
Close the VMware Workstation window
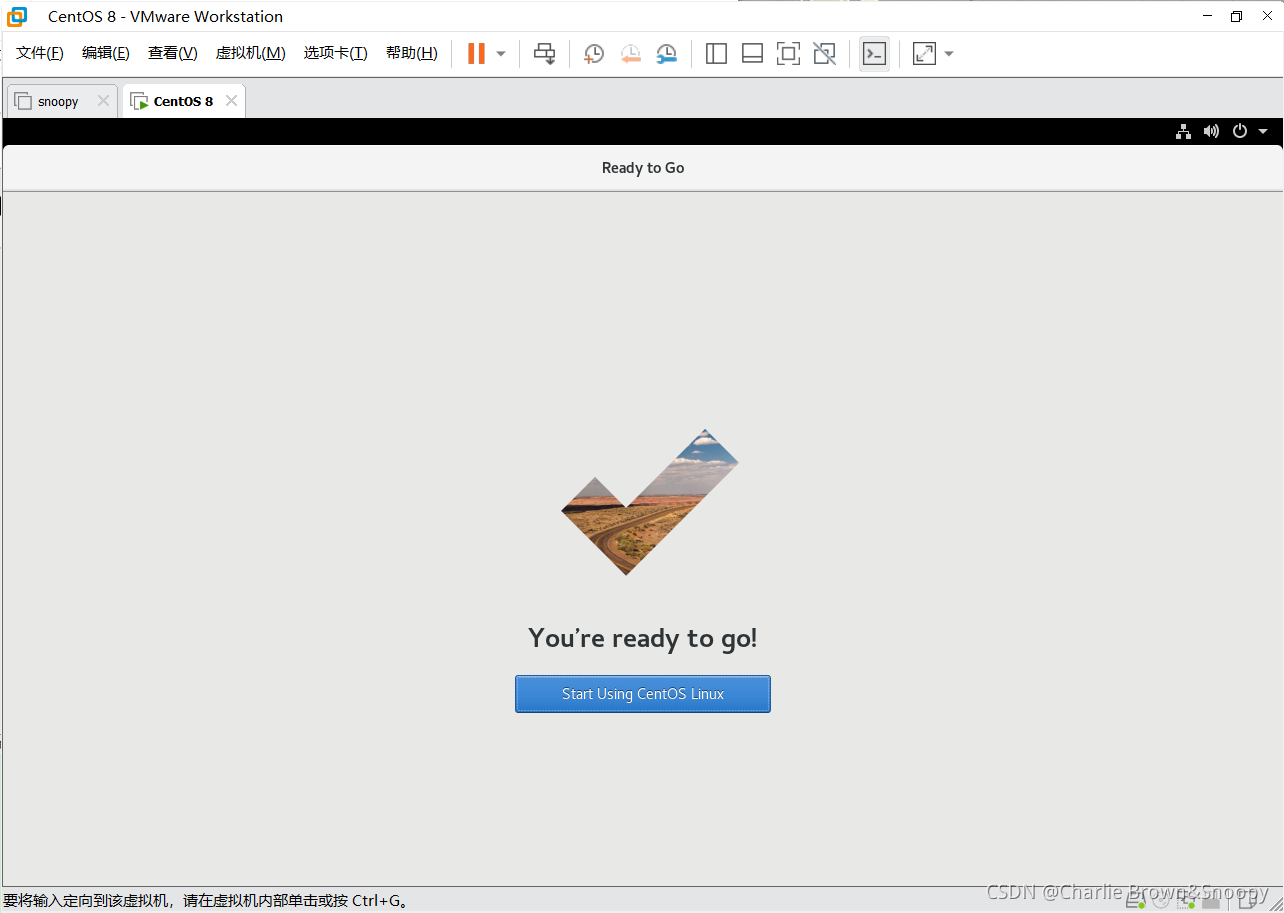1266,16
